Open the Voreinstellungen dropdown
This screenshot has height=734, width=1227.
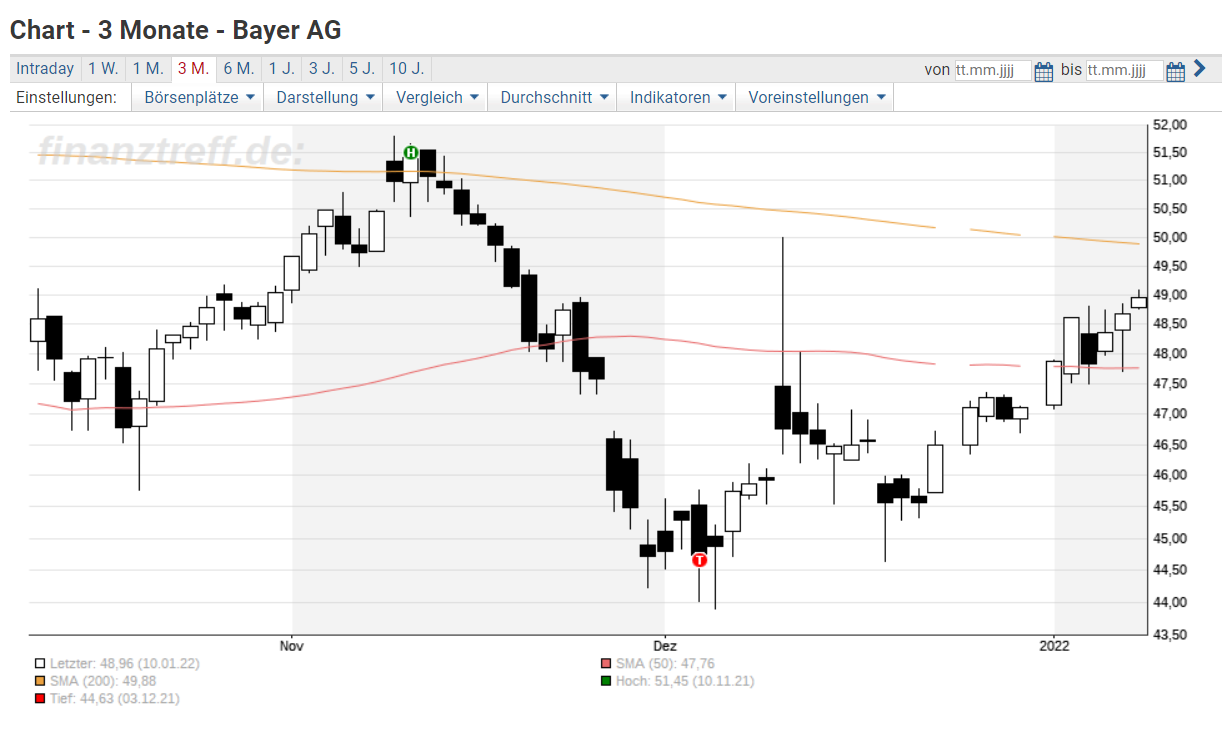coord(815,98)
